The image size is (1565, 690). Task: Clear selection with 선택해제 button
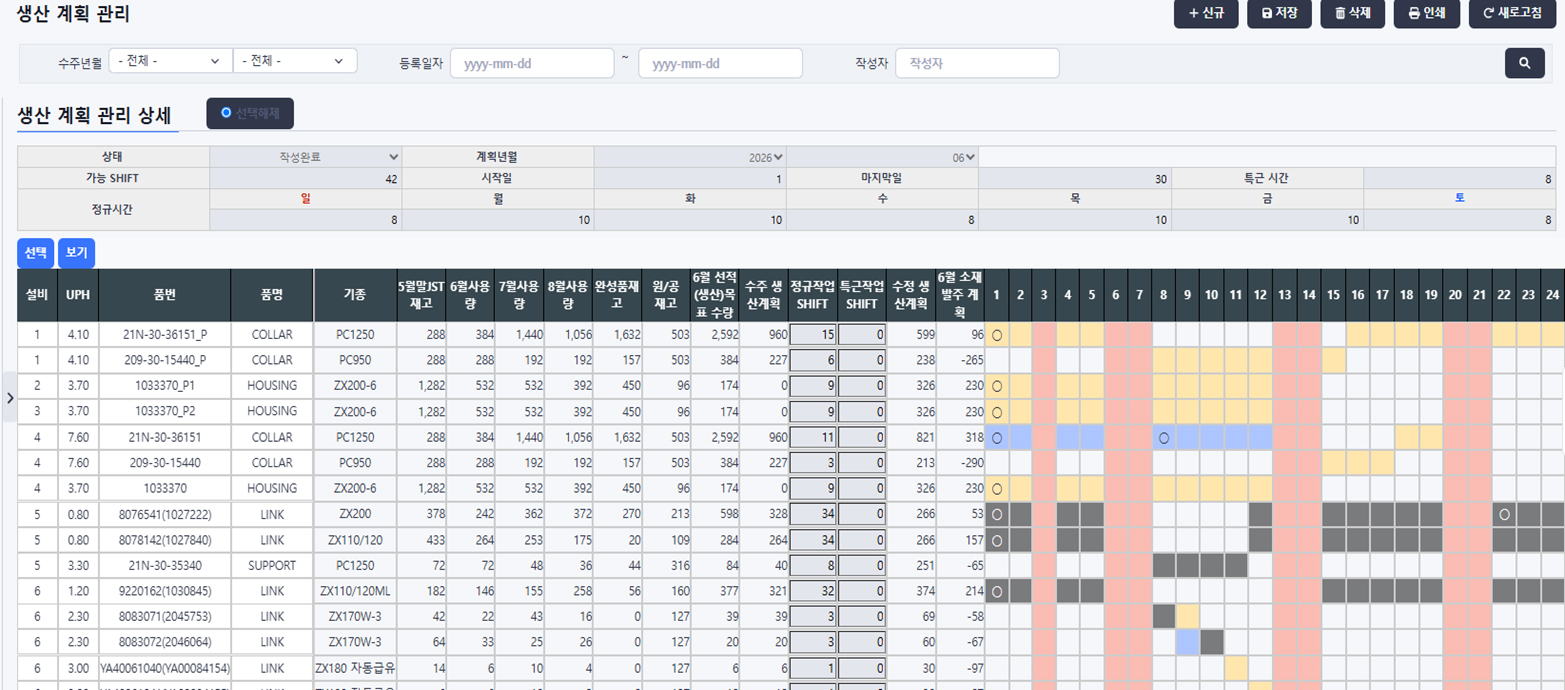[250, 114]
